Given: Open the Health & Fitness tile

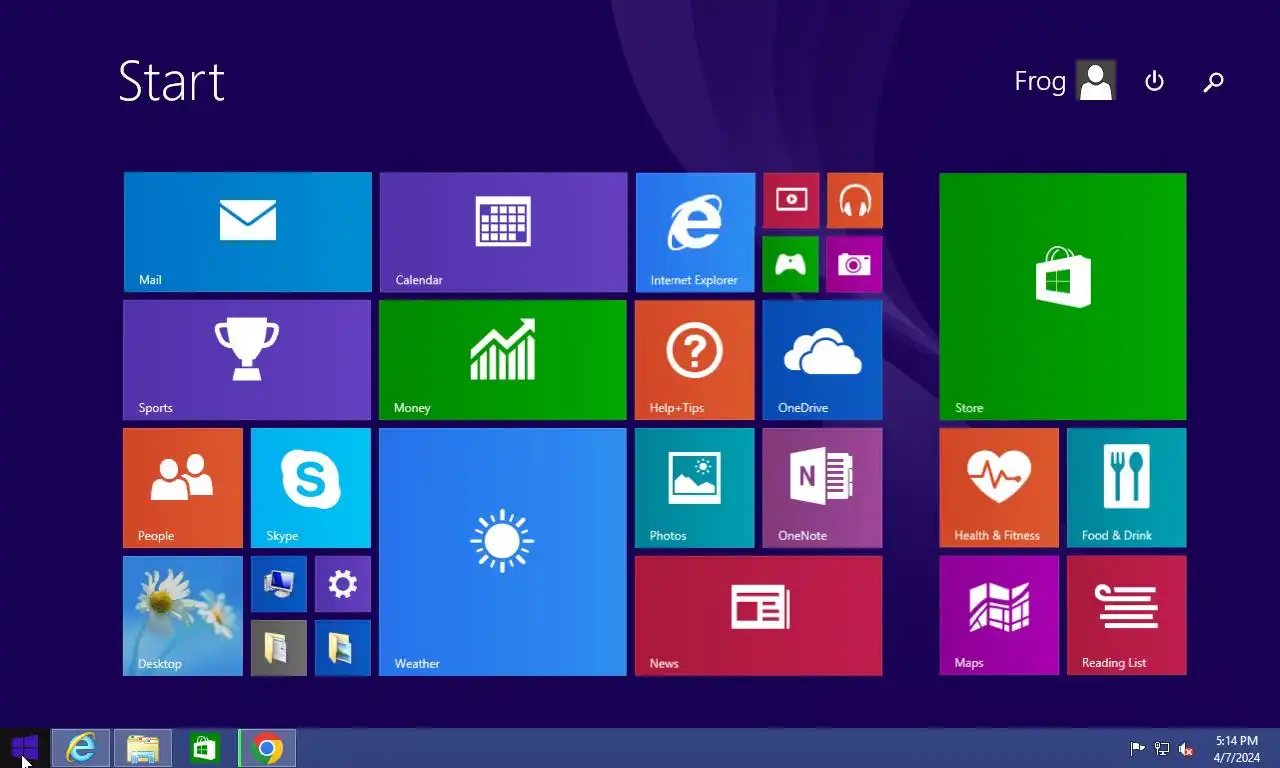Looking at the screenshot, I should [x=999, y=488].
